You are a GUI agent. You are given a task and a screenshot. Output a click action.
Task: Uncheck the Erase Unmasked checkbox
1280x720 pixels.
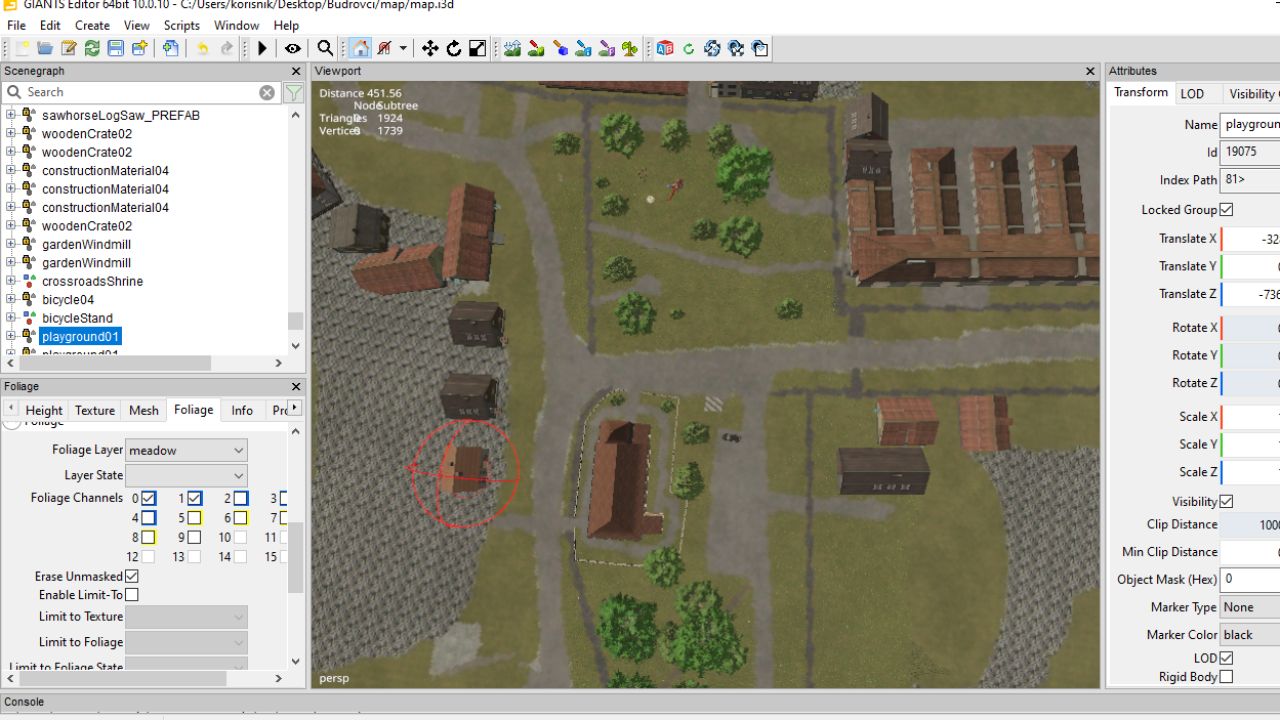click(132, 577)
